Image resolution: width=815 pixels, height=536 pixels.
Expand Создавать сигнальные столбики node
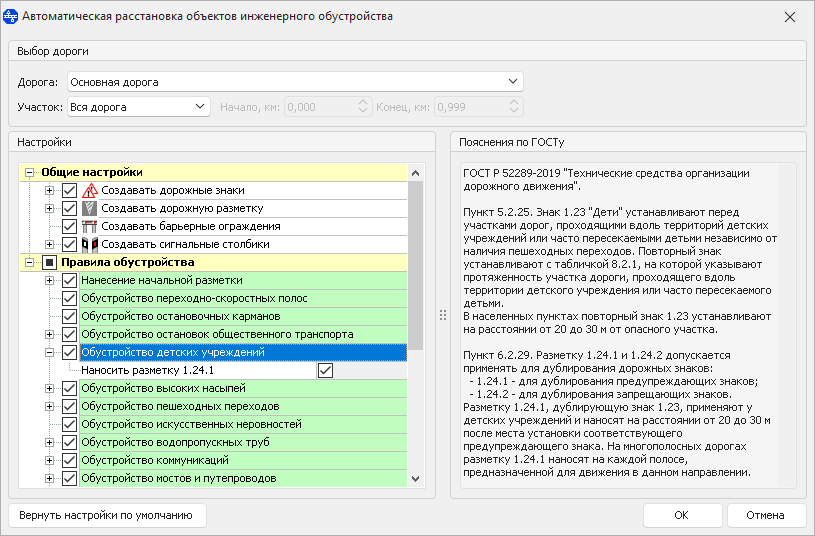(x=49, y=244)
